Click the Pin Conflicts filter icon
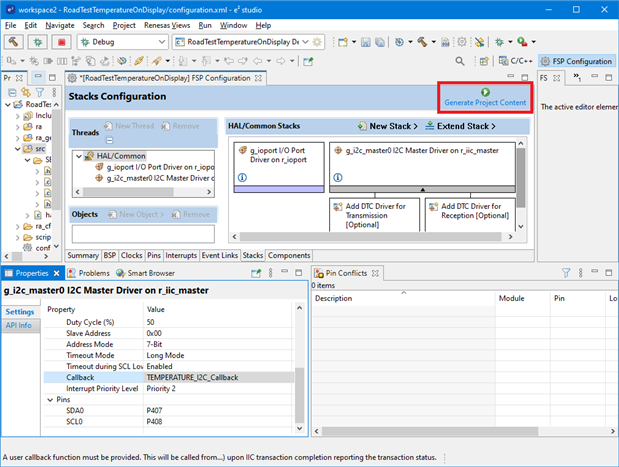This screenshot has height=467, width=619. point(565,272)
